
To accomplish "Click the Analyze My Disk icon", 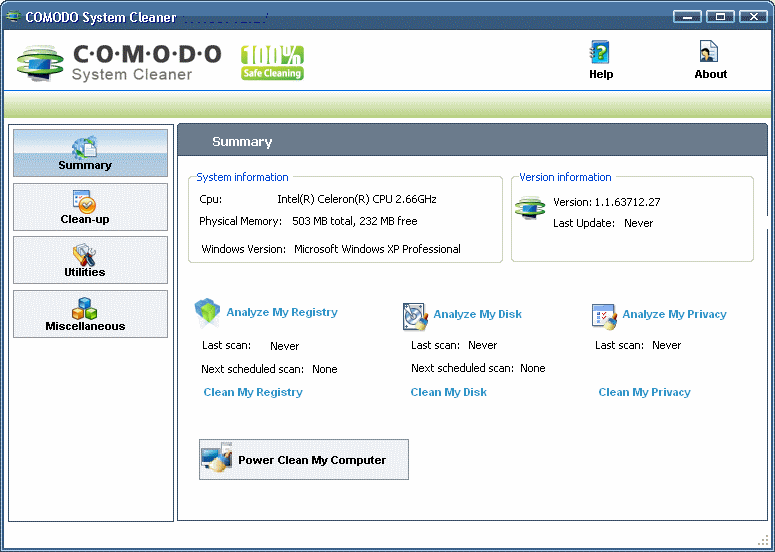I will click(x=415, y=316).
